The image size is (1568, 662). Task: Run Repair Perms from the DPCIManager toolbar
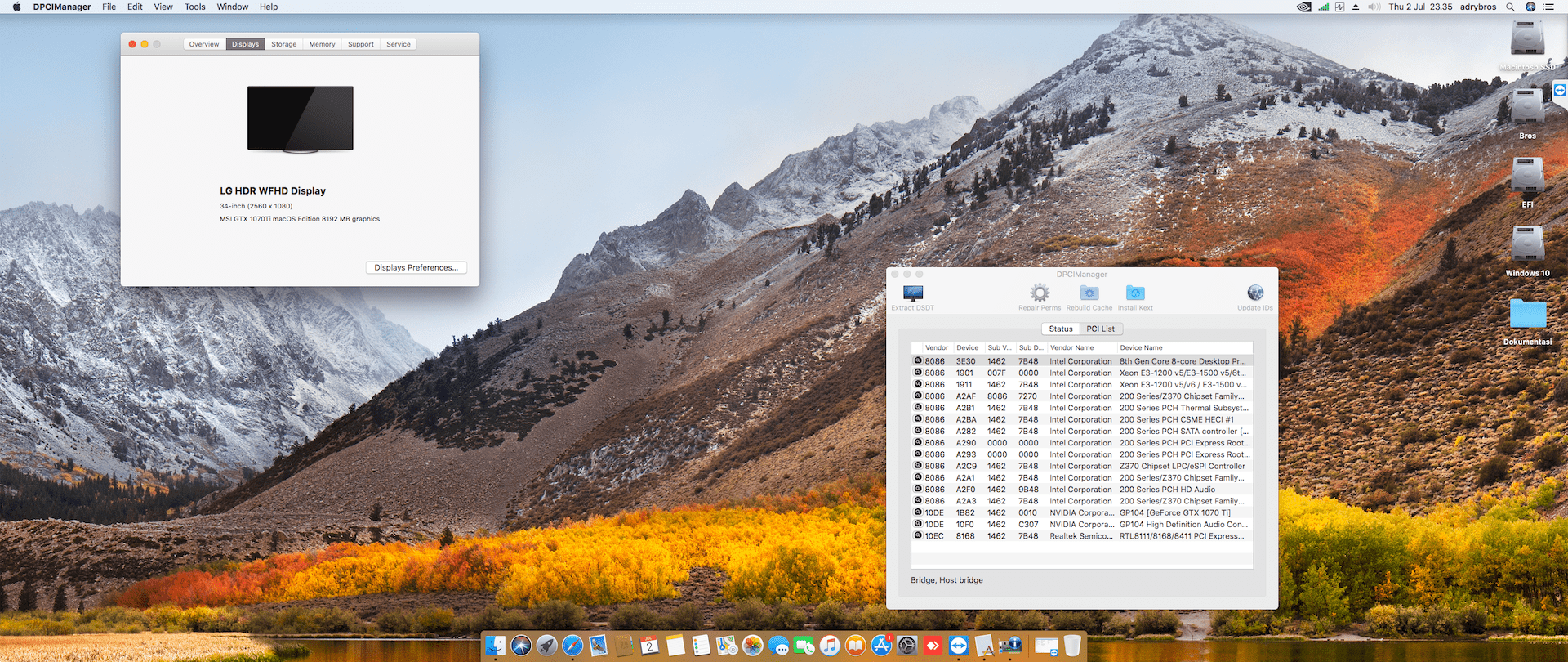(1040, 293)
